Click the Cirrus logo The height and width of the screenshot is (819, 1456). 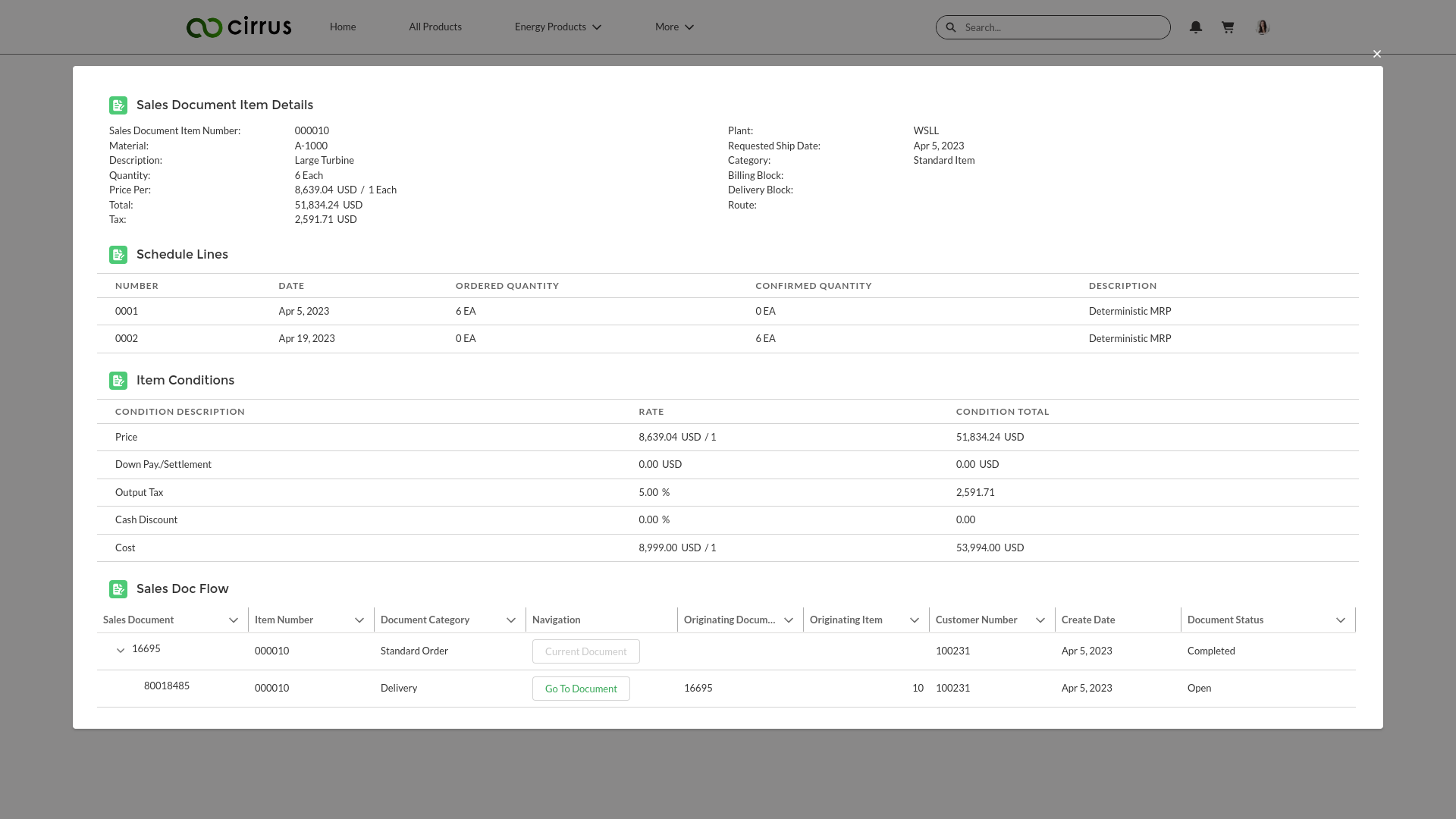(x=239, y=27)
